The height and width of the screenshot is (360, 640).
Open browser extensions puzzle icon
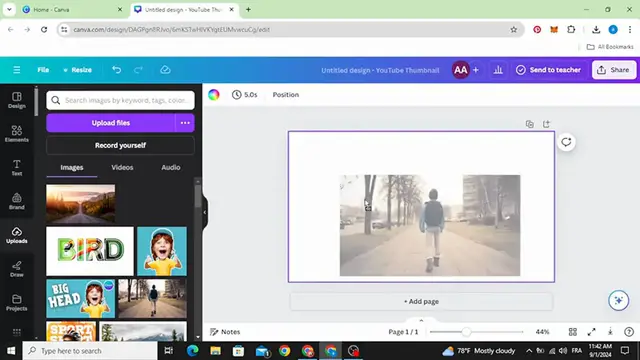pyautogui.click(x=571, y=29)
